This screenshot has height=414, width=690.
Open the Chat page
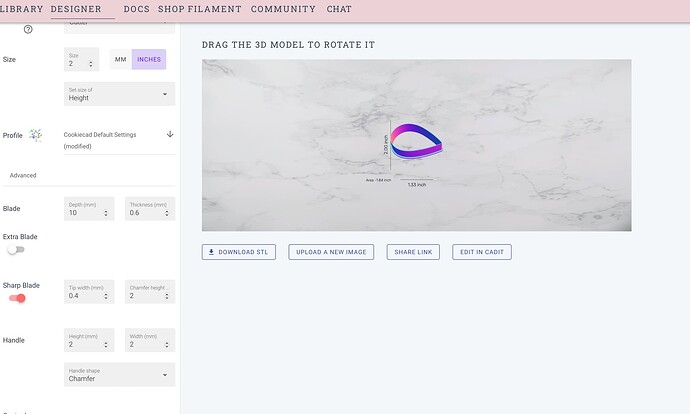(339, 9)
